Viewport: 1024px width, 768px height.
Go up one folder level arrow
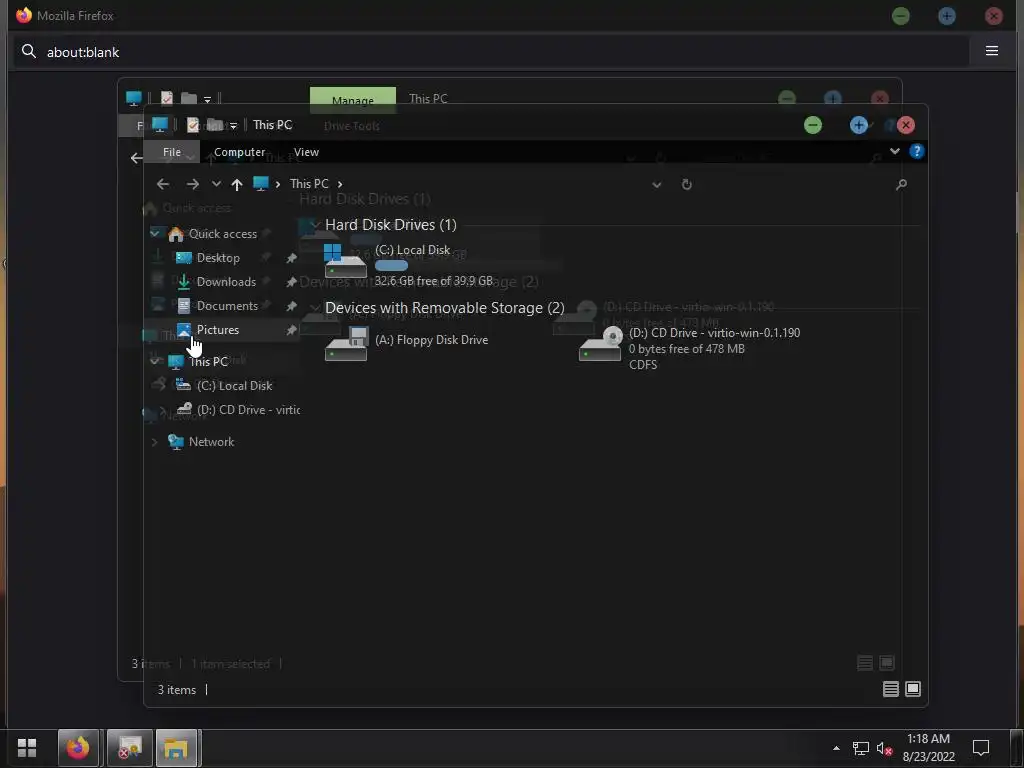pos(236,185)
